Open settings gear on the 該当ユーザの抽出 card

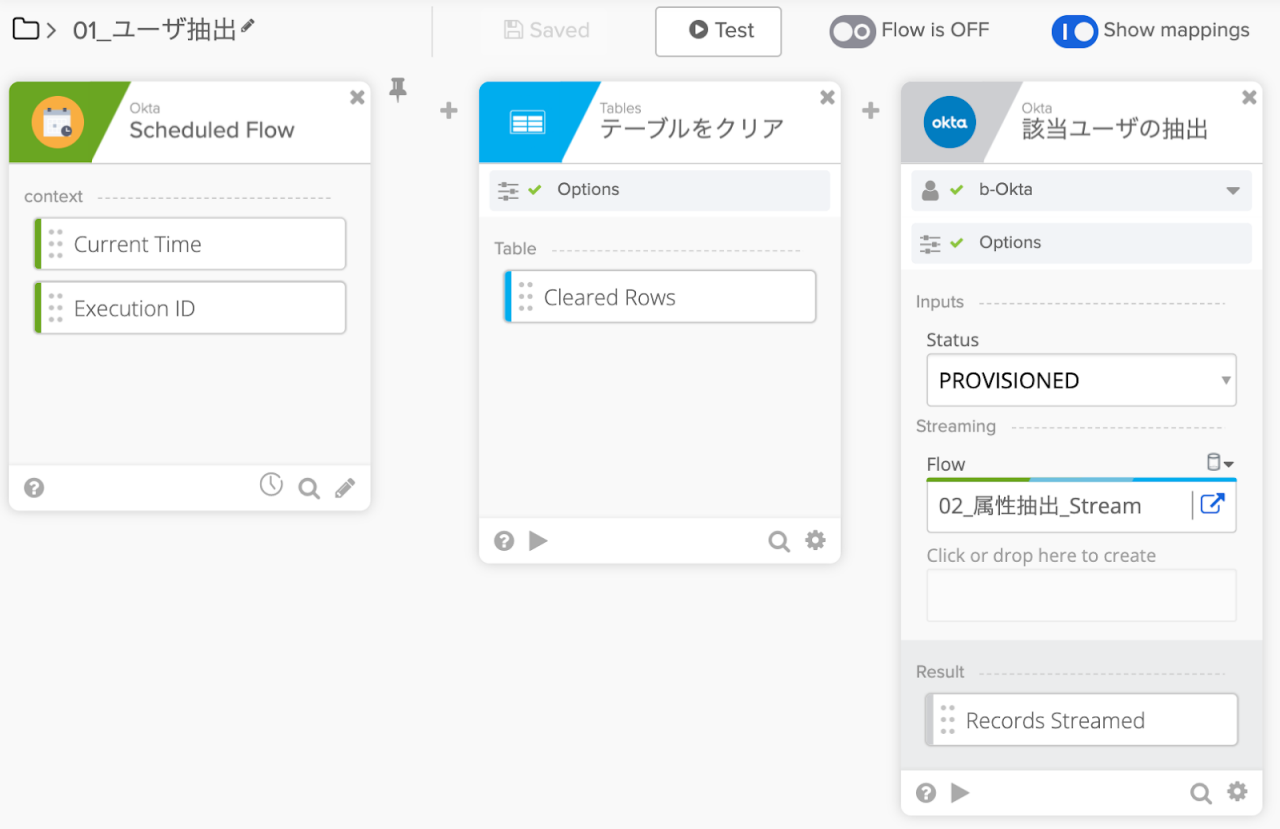point(1238,792)
